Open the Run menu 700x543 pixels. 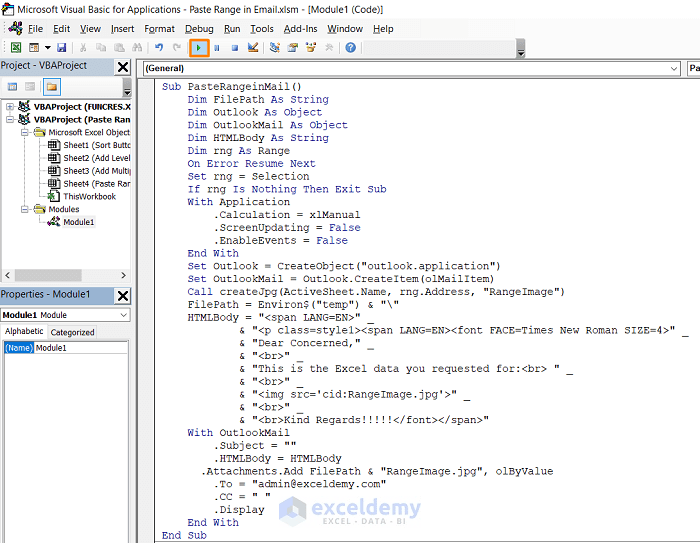(x=232, y=29)
